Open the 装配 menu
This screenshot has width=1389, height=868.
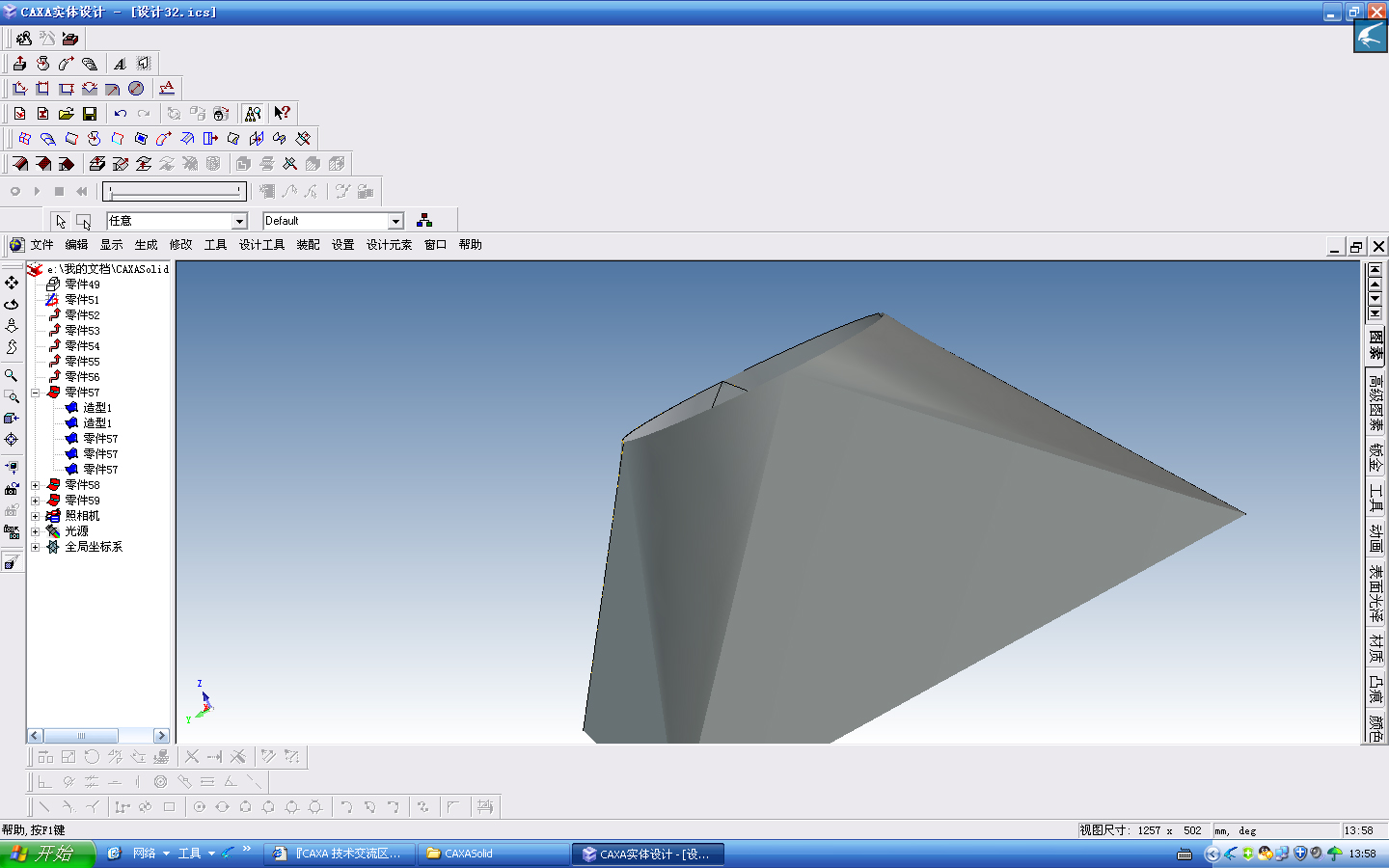(x=308, y=245)
